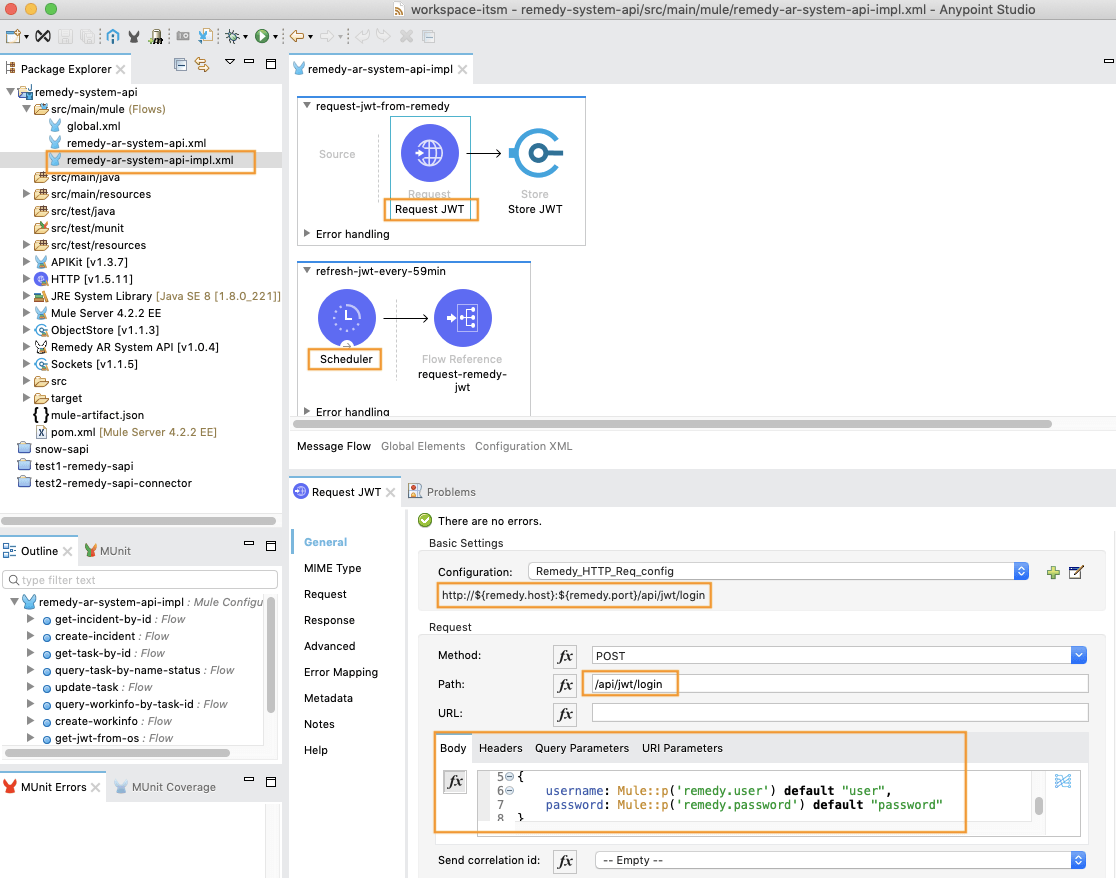Add new configuration with green plus
Screen dimensions: 1116x878
pos(1053,572)
